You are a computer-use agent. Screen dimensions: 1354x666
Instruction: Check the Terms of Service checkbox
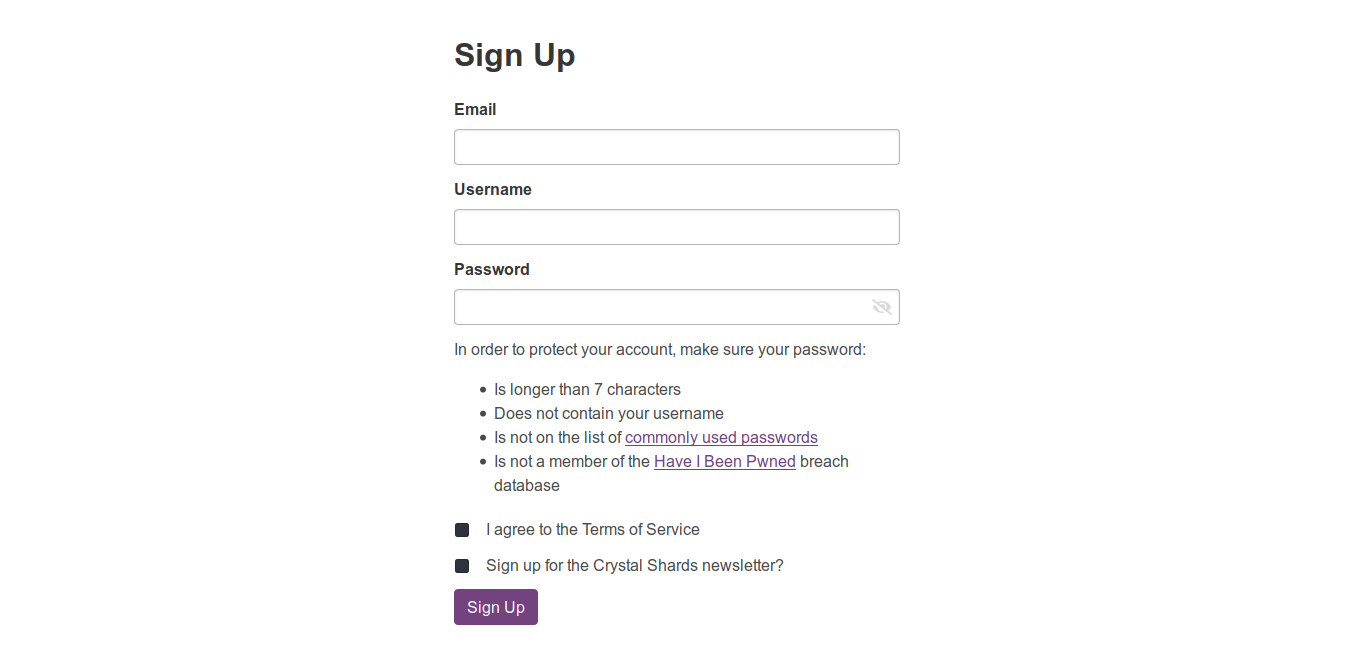point(462,530)
